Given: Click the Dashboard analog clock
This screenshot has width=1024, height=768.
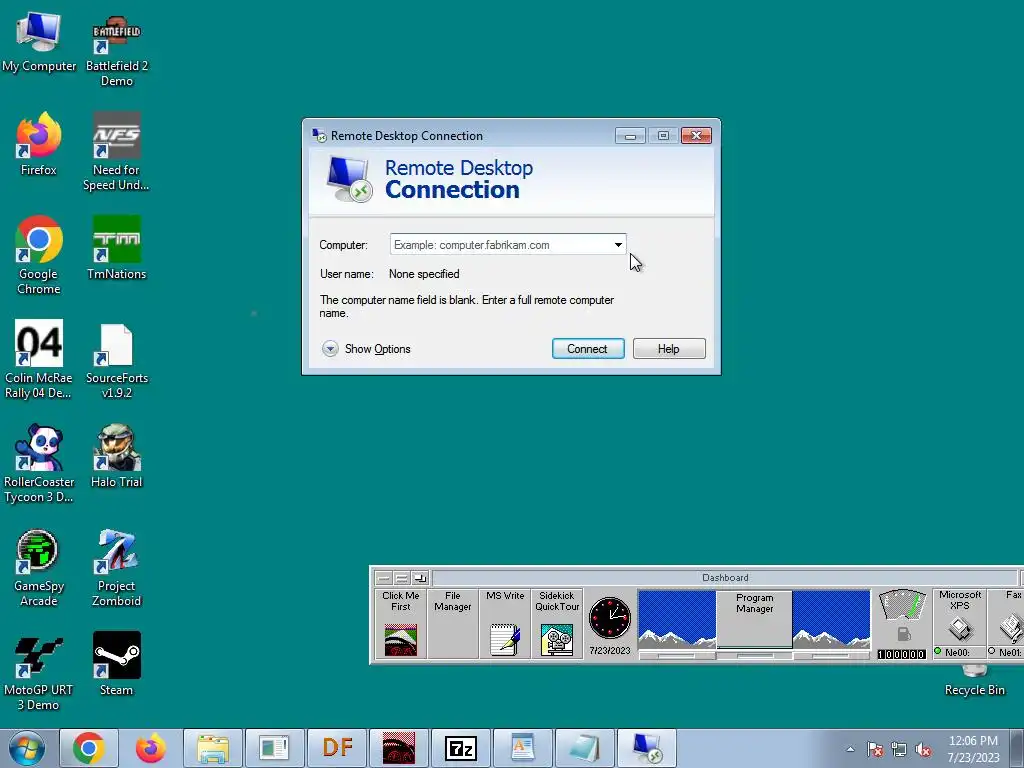Looking at the screenshot, I should [610, 617].
